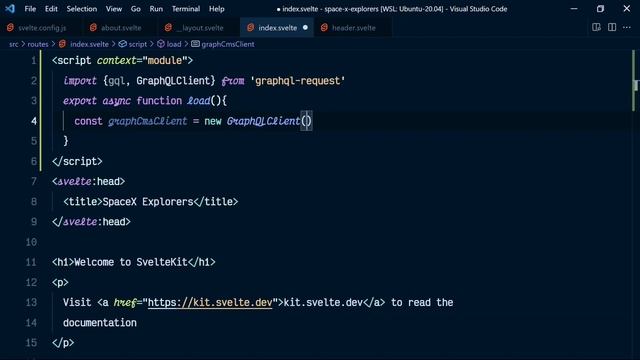Click the graphCmsClient breadcrumb
This screenshot has width=640, height=360.
(228, 44)
